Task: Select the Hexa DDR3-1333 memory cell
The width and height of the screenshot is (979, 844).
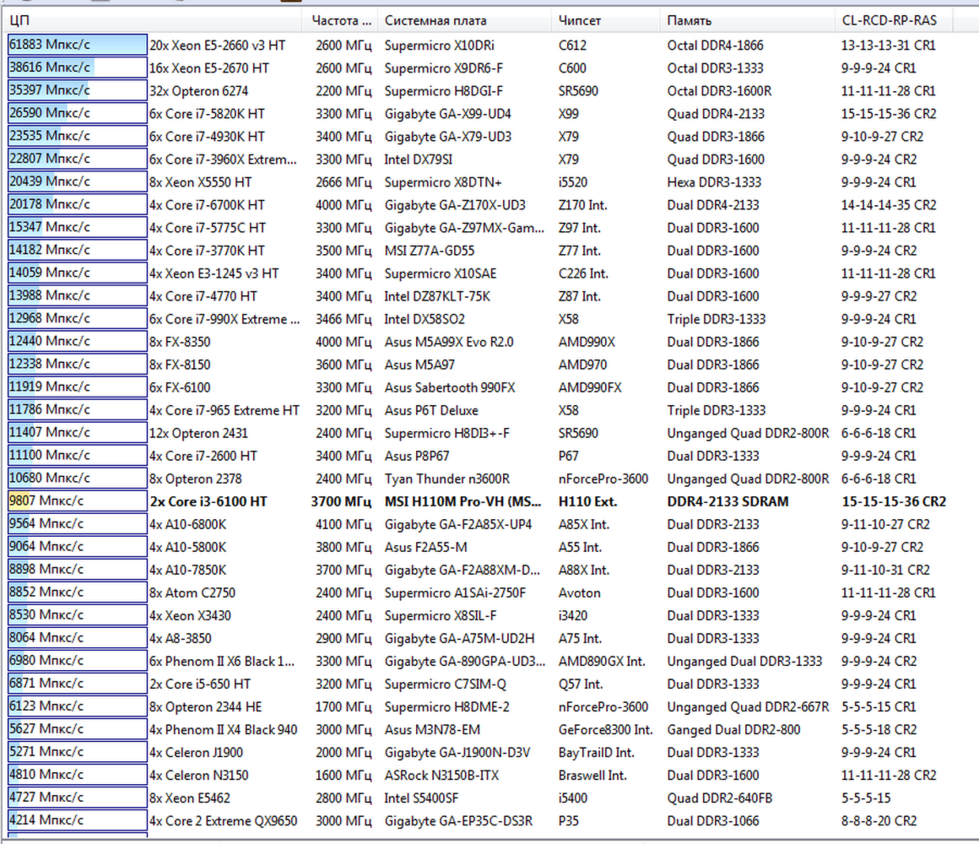Action: (x=714, y=182)
